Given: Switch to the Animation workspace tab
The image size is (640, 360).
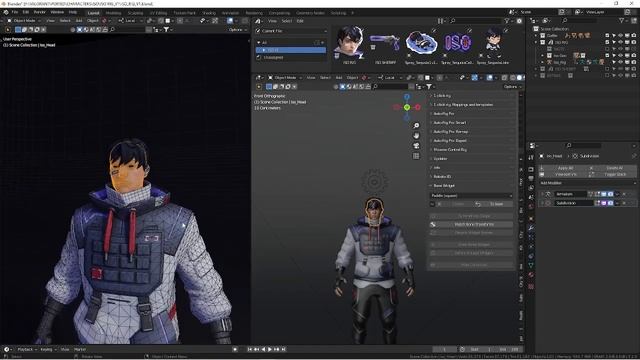Looking at the screenshot, I should point(230,13).
